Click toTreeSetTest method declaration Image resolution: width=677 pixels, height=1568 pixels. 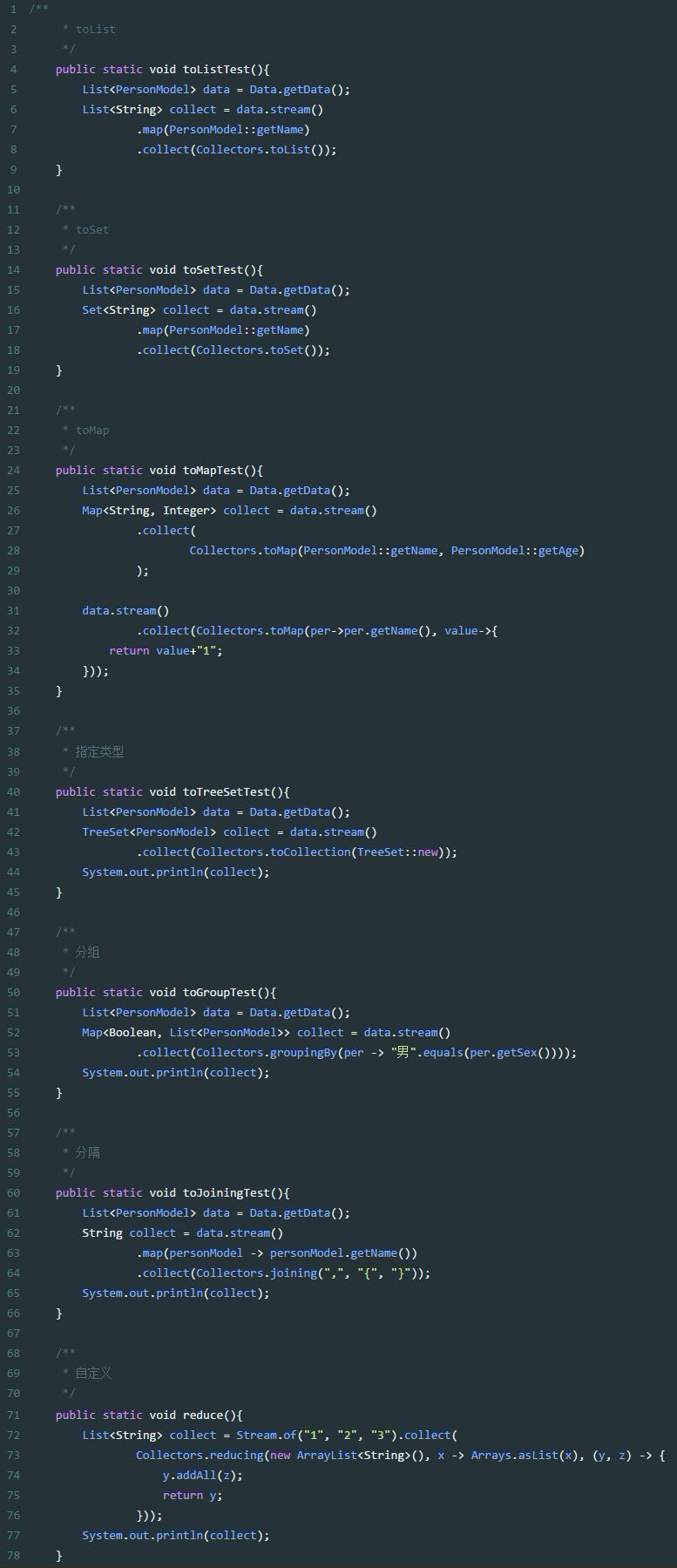point(173,792)
